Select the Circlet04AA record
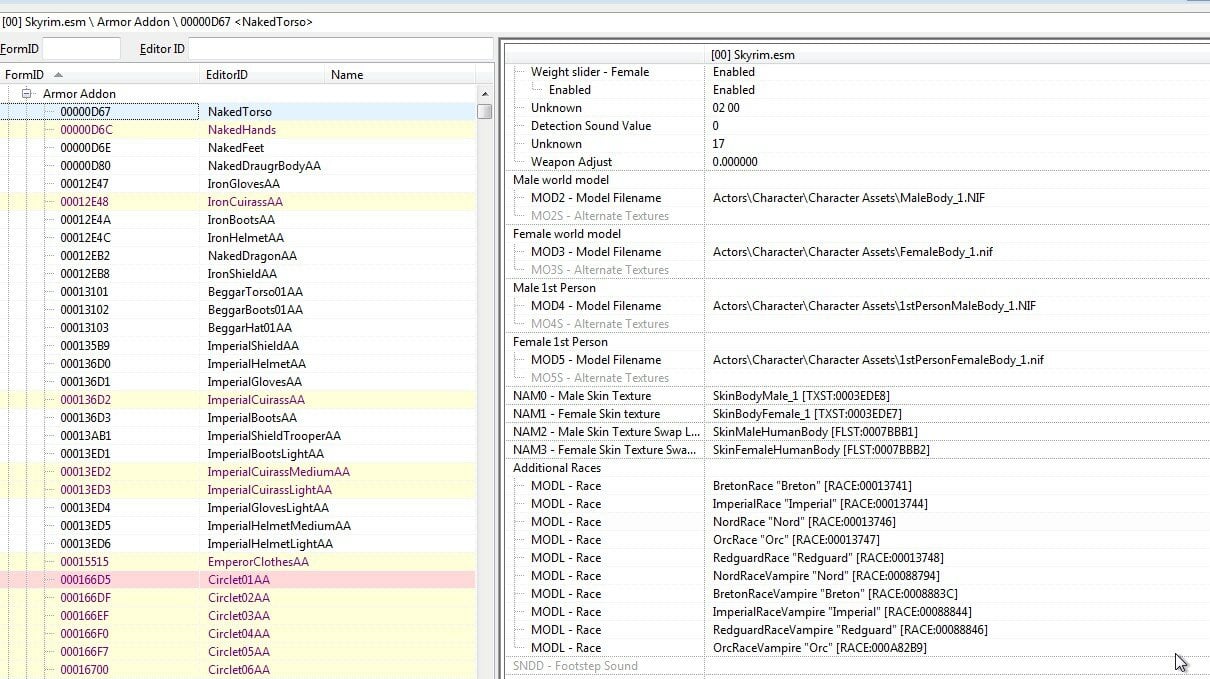 [238, 634]
